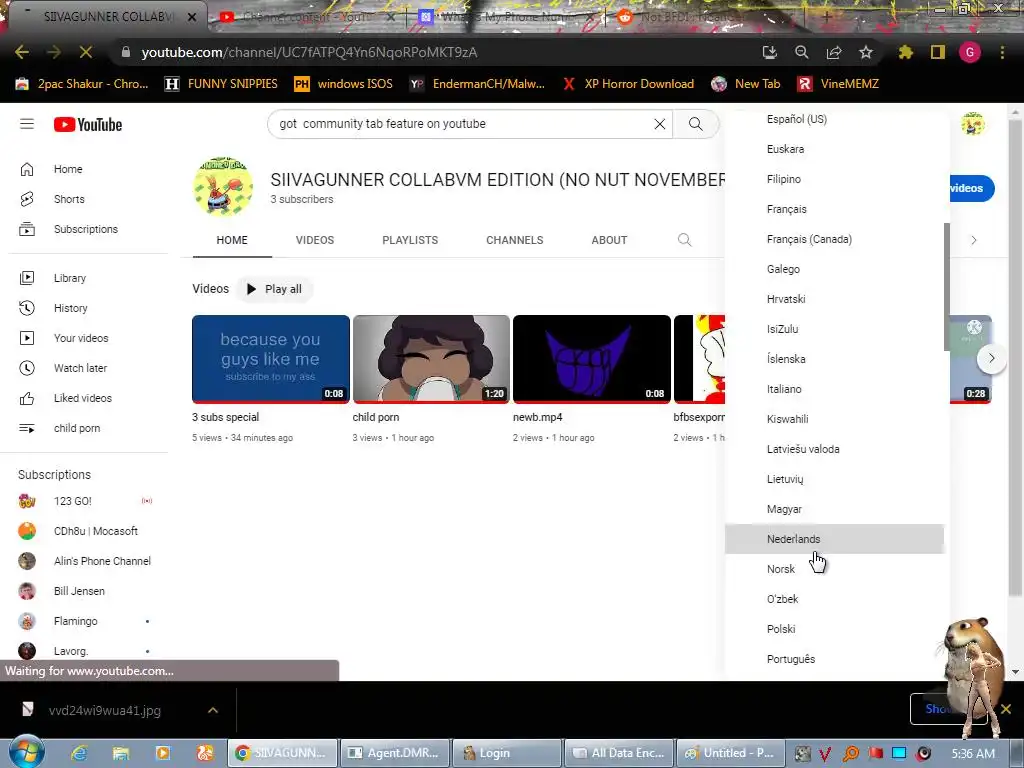The width and height of the screenshot is (1024, 768).
Task: Show more channel tabs with right chevron
Action: tap(974, 240)
